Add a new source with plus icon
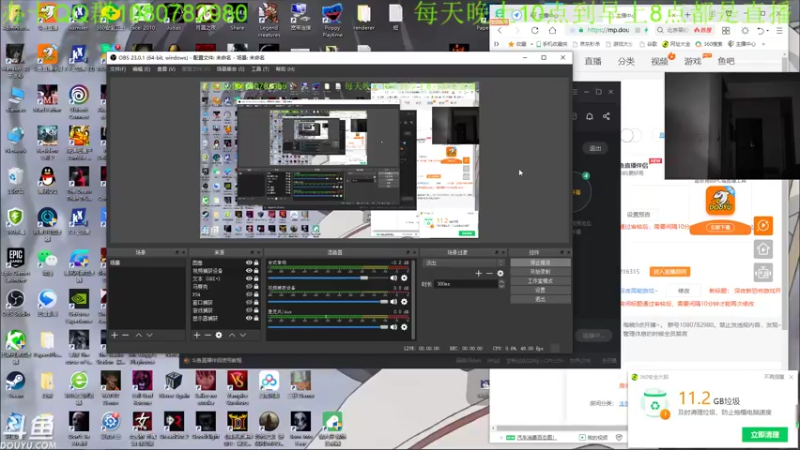Screen dimensions: 800x450 pos(197,335)
